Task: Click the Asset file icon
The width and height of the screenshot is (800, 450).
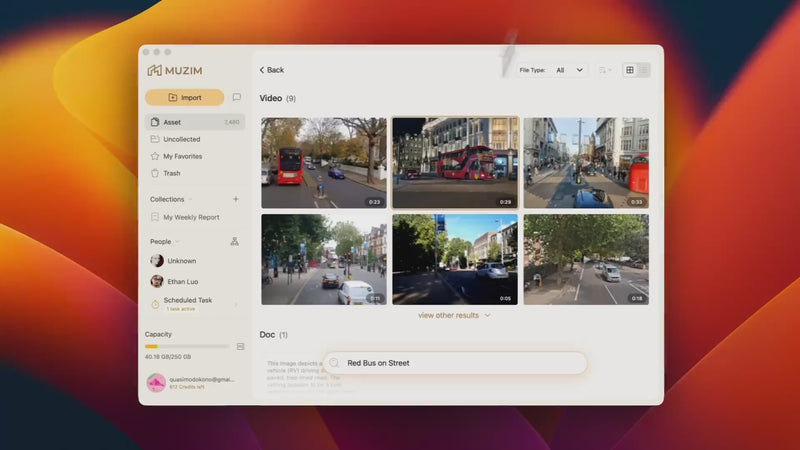Action: (155, 122)
